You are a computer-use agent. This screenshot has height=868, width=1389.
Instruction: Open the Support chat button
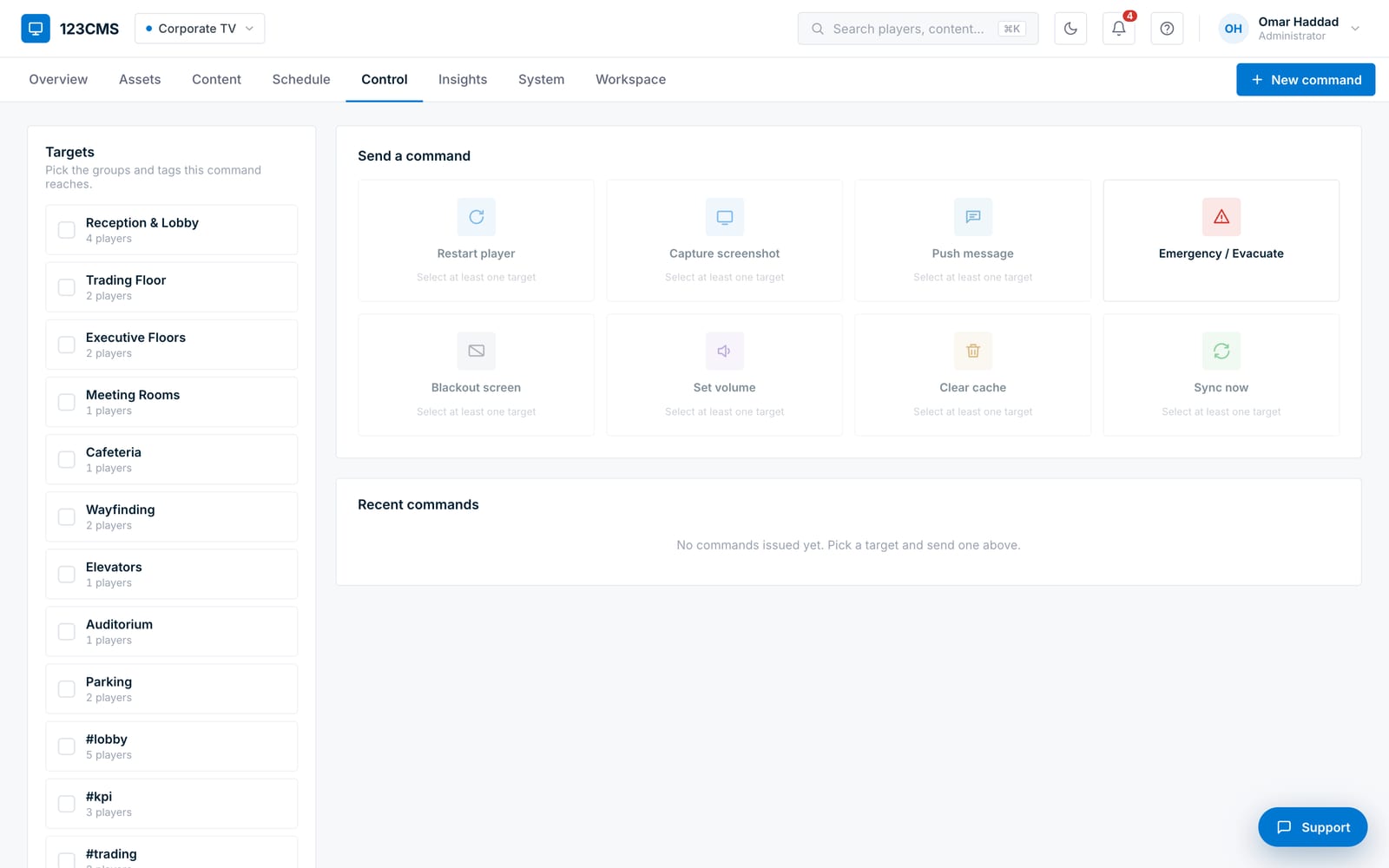(1313, 827)
